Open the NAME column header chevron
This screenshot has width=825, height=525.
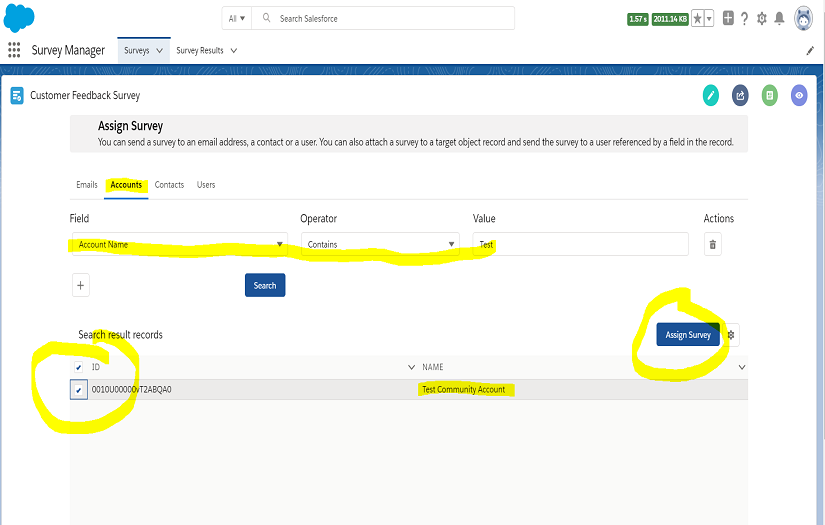[x=742, y=367]
